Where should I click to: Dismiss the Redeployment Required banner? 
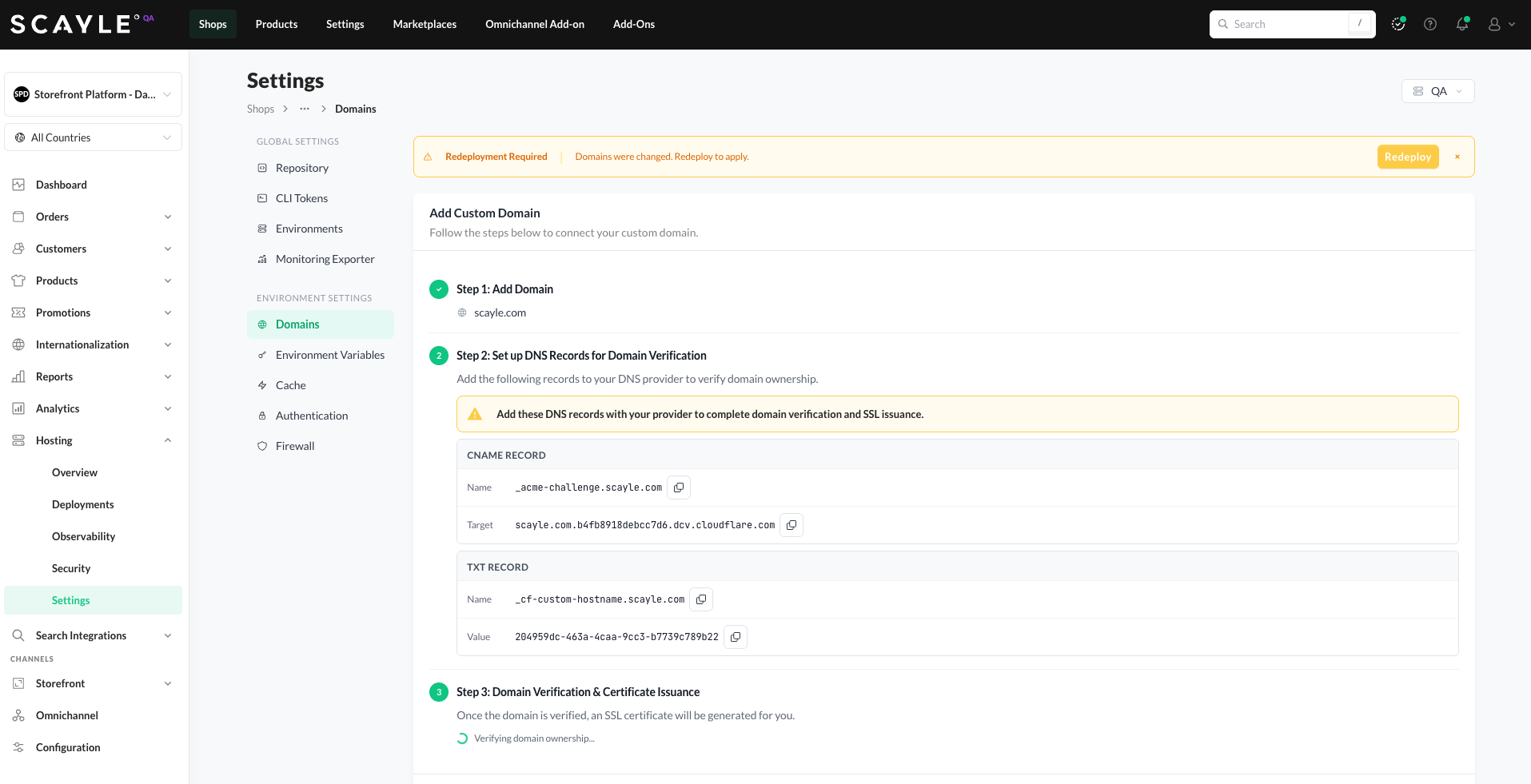(1457, 157)
